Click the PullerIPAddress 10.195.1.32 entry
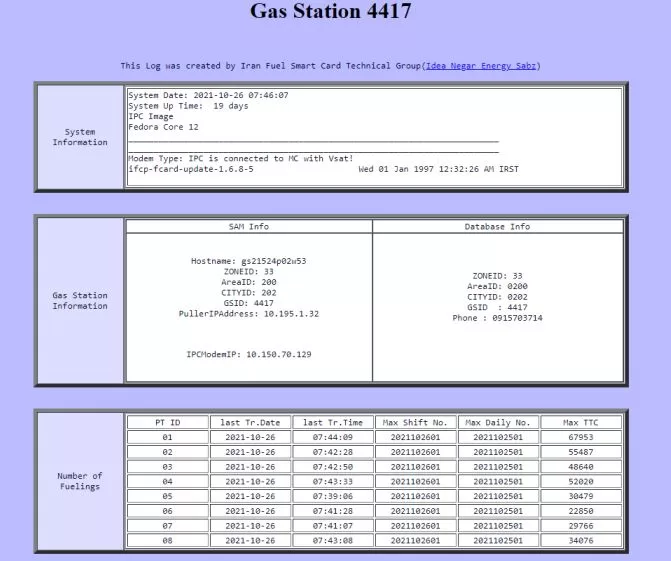The height and width of the screenshot is (561, 671). coord(248,313)
